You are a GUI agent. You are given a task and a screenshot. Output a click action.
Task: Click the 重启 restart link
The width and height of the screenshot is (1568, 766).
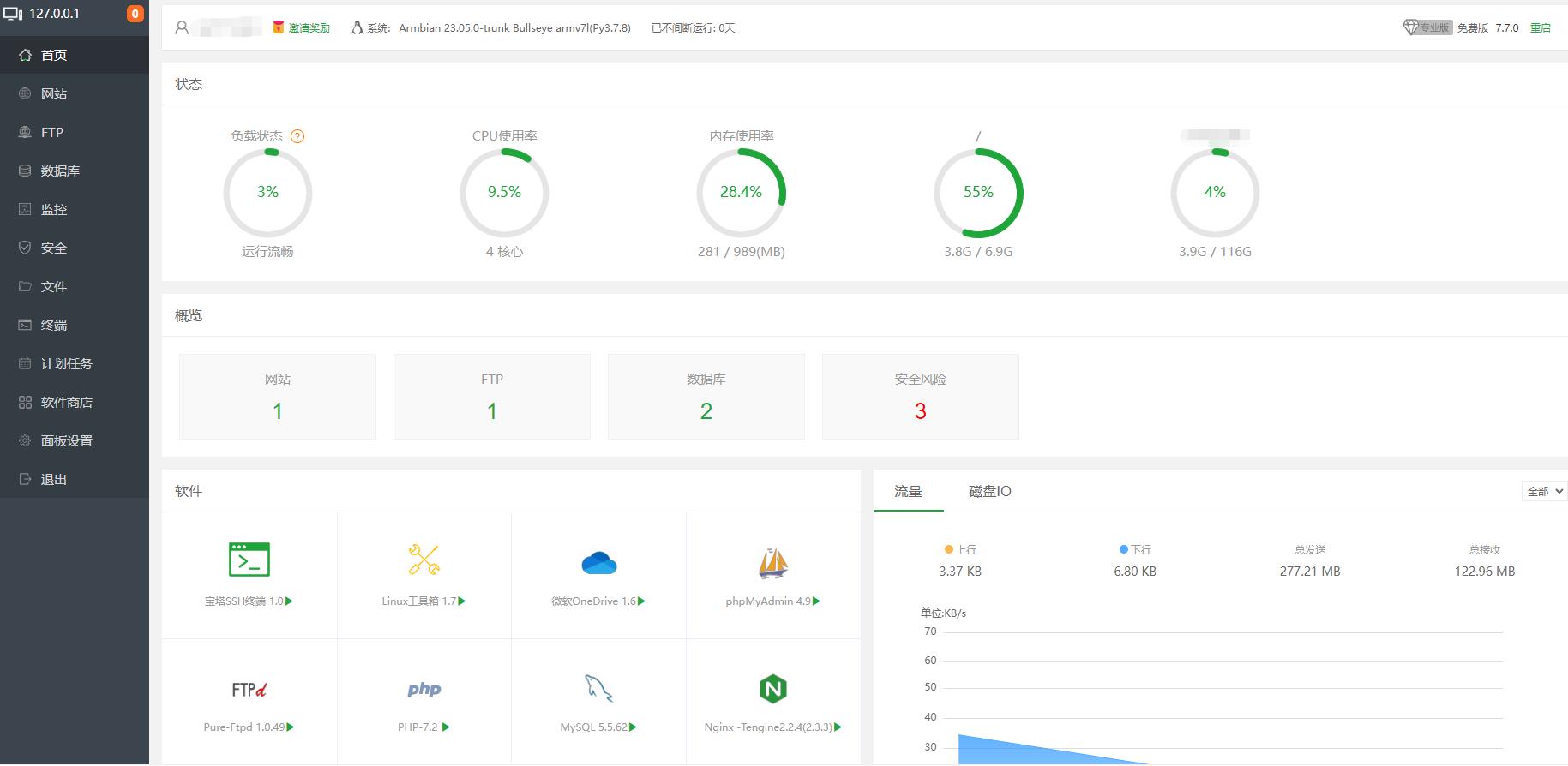(x=1541, y=28)
